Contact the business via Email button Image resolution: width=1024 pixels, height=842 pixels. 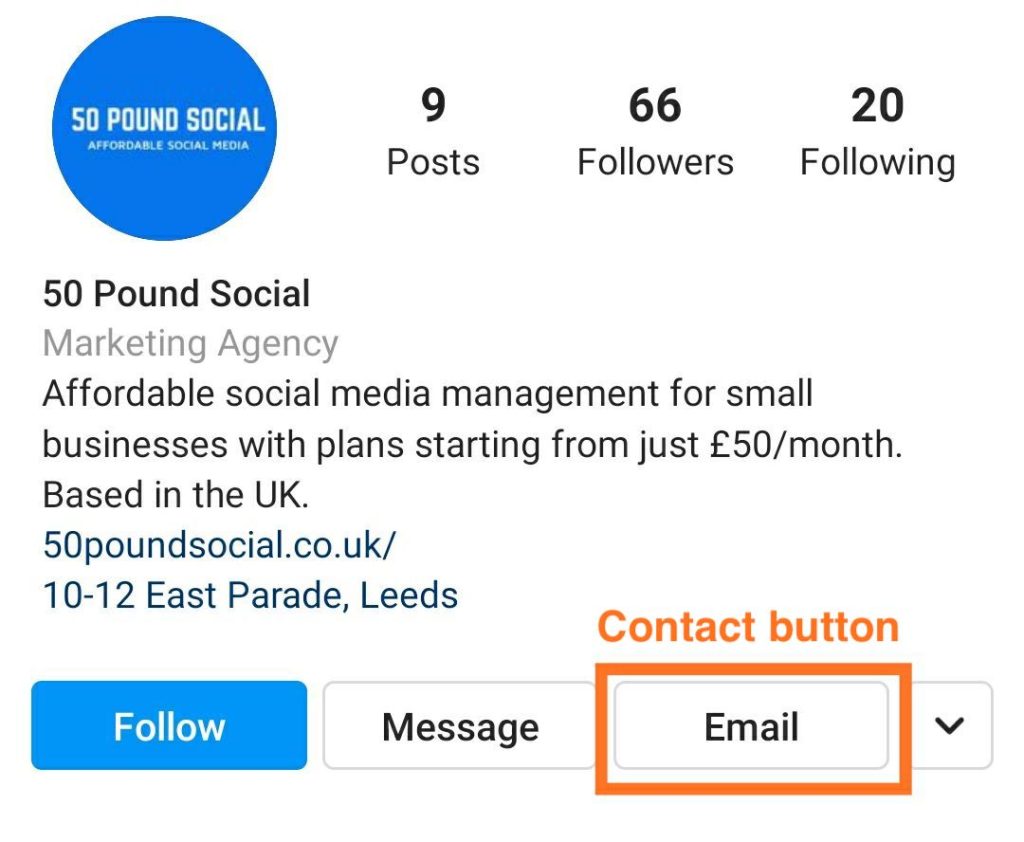click(751, 727)
